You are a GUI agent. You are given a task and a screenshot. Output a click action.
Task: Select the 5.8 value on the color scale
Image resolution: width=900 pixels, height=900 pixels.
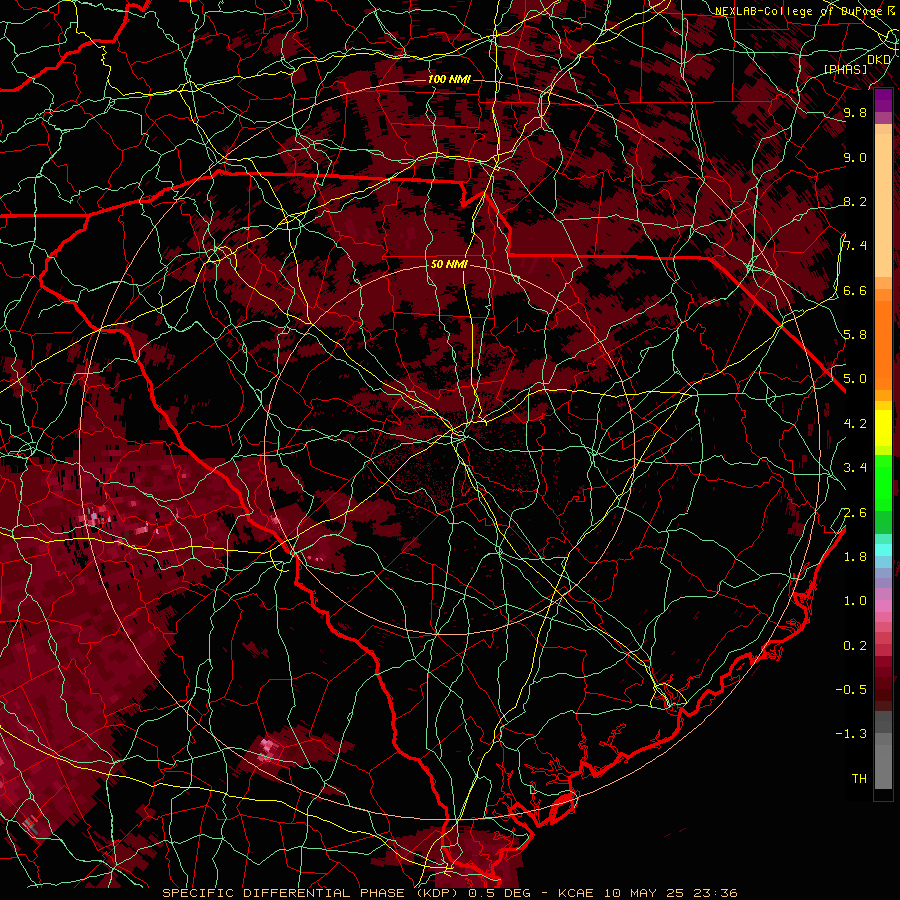pyautogui.click(x=855, y=335)
